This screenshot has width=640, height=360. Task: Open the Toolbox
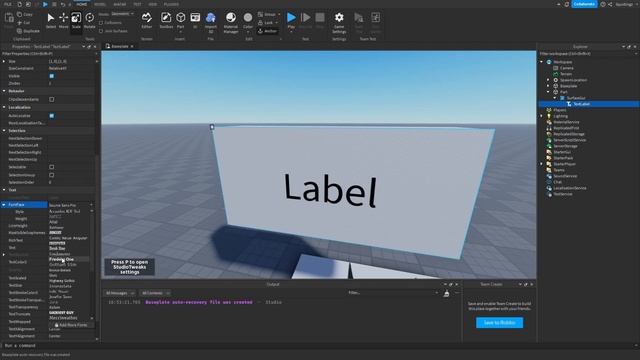[166, 20]
